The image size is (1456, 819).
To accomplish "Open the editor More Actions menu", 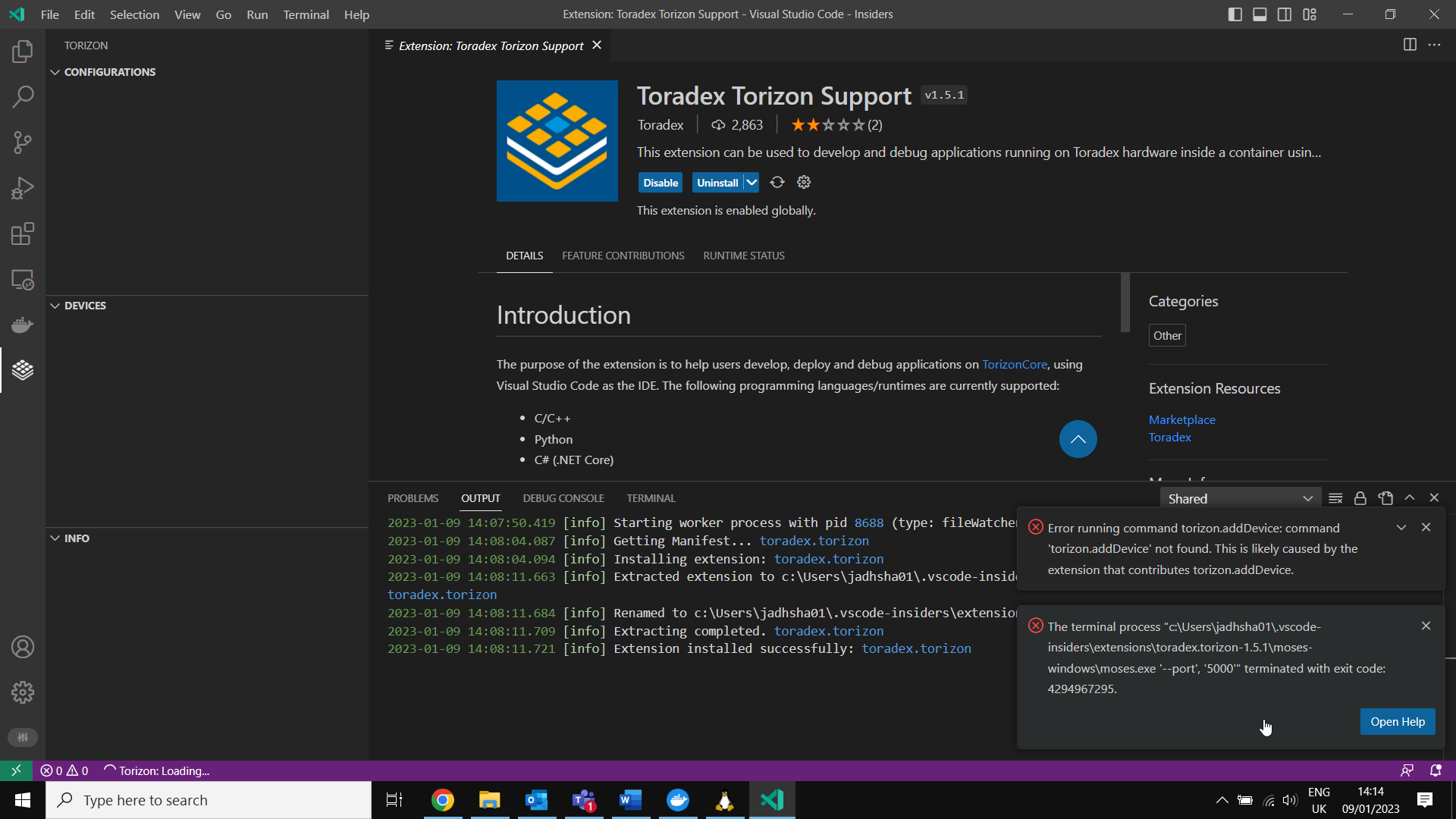I will (1434, 45).
